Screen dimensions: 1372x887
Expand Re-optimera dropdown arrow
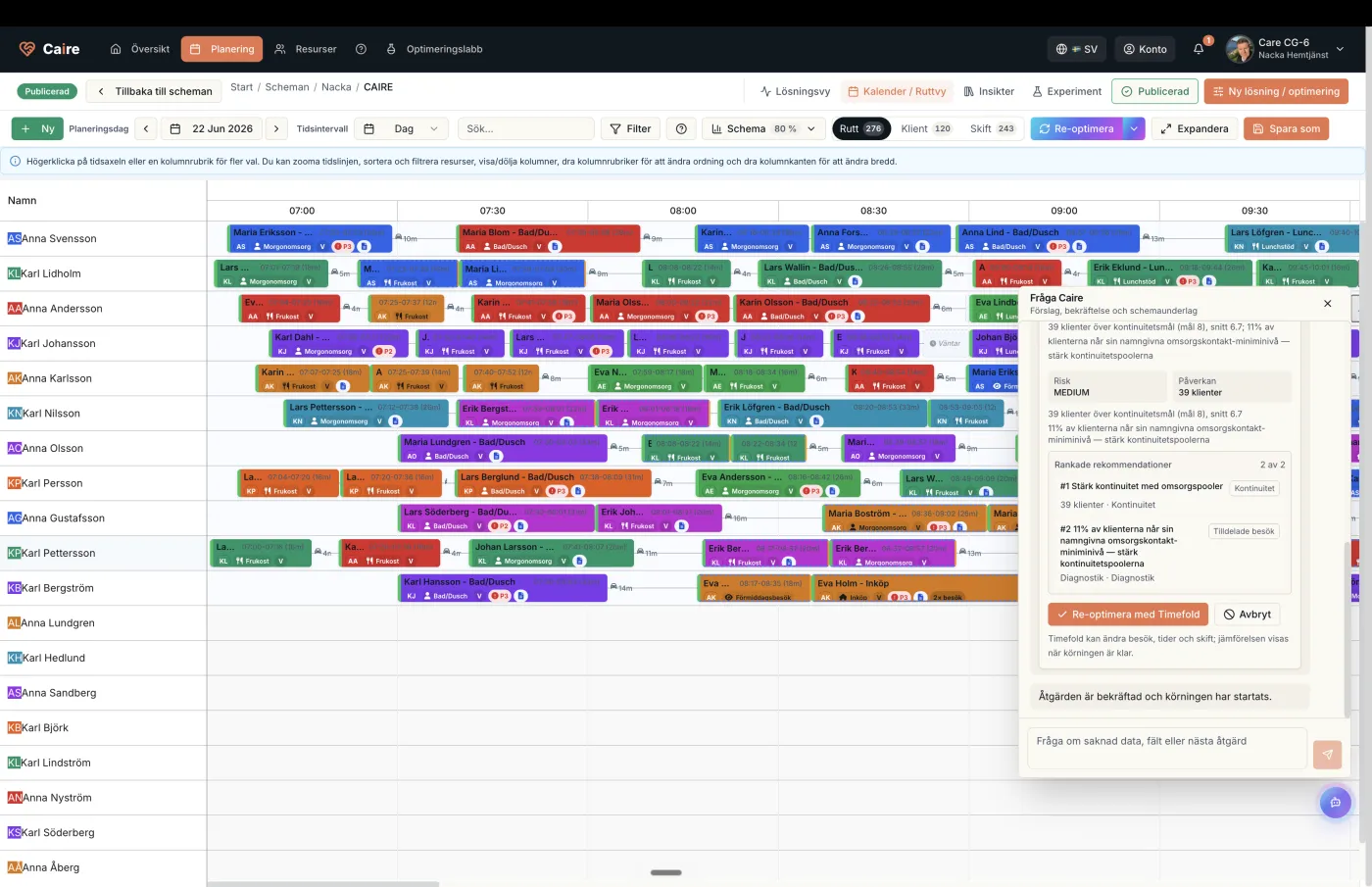tap(1134, 128)
